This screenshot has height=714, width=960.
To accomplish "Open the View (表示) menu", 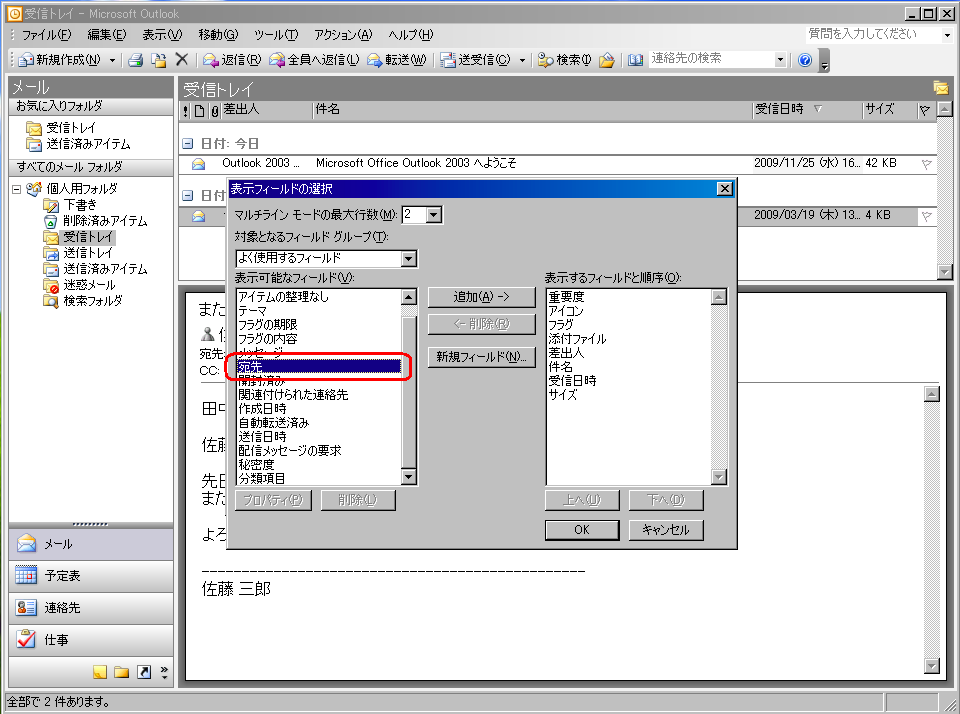I will click(162, 35).
